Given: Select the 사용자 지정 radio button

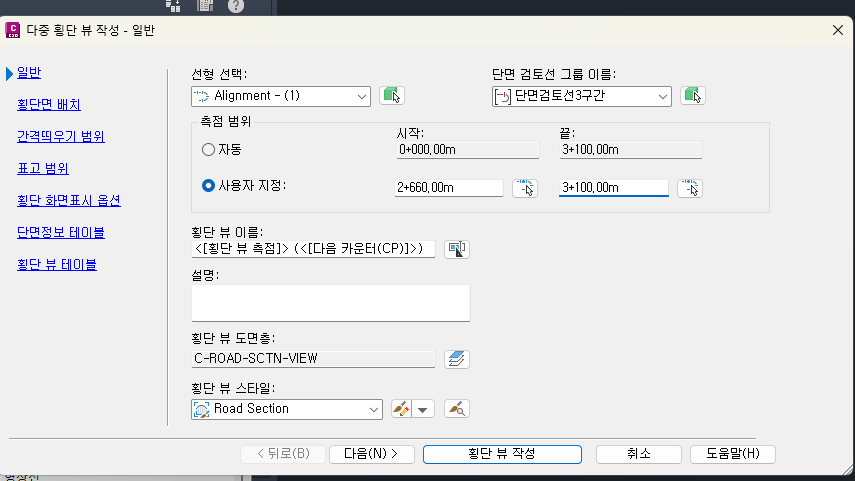Looking at the screenshot, I should [x=209, y=185].
